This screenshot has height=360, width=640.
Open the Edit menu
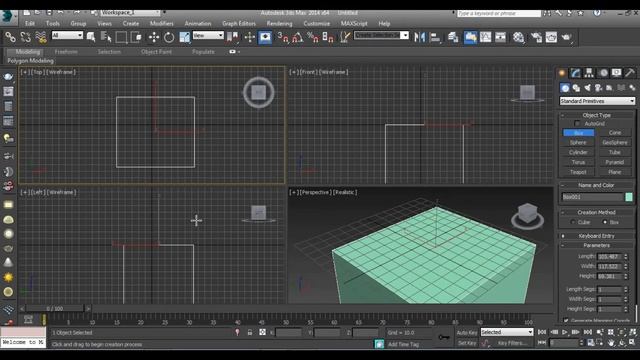(x=30, y=24)
